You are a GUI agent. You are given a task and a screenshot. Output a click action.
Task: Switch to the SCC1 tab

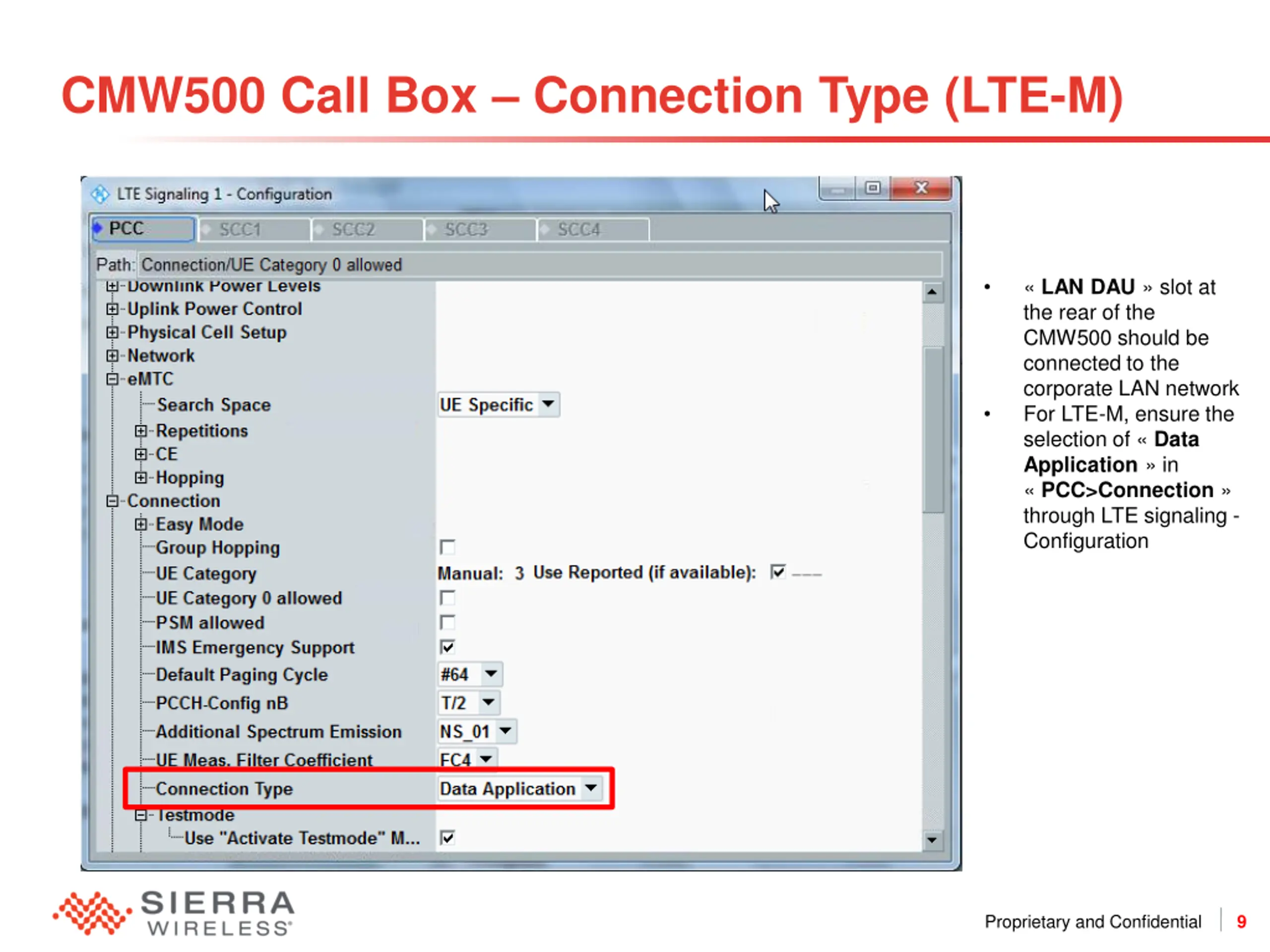pyautogui.click(x=254, y=230)
